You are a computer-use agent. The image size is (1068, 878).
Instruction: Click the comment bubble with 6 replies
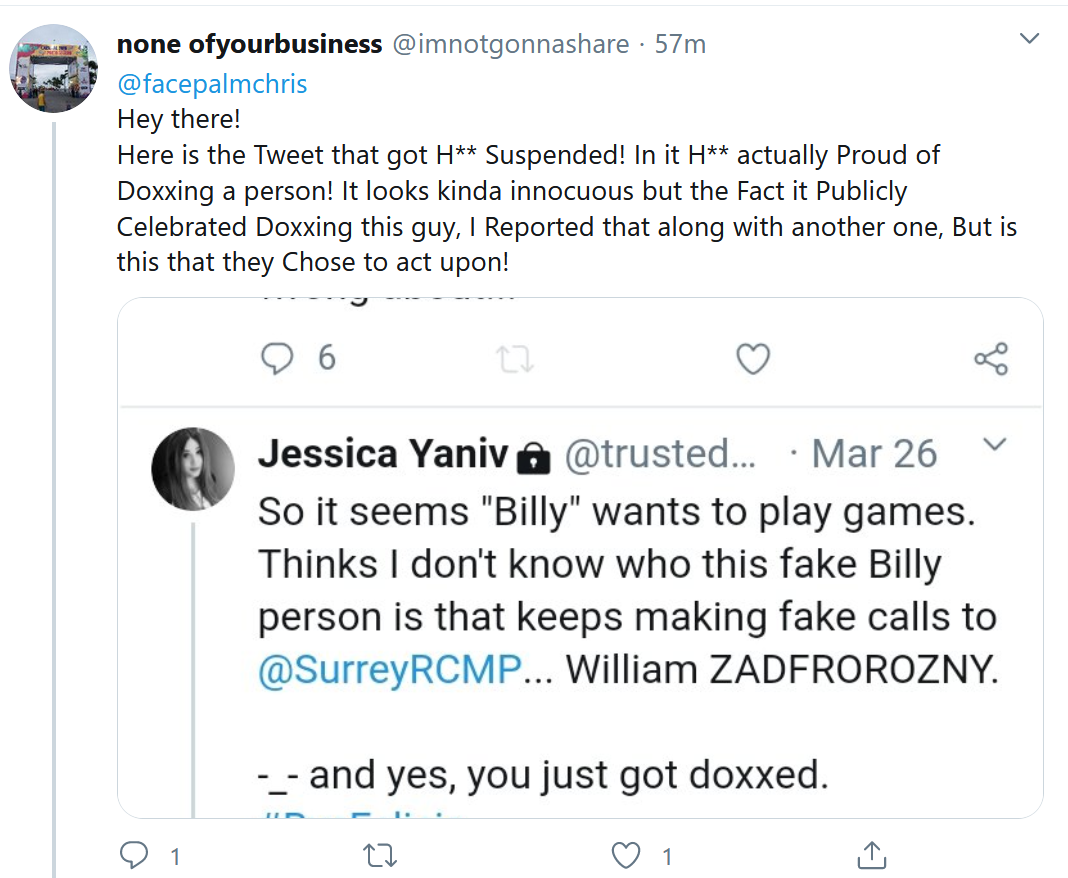[x=277, y=358]
